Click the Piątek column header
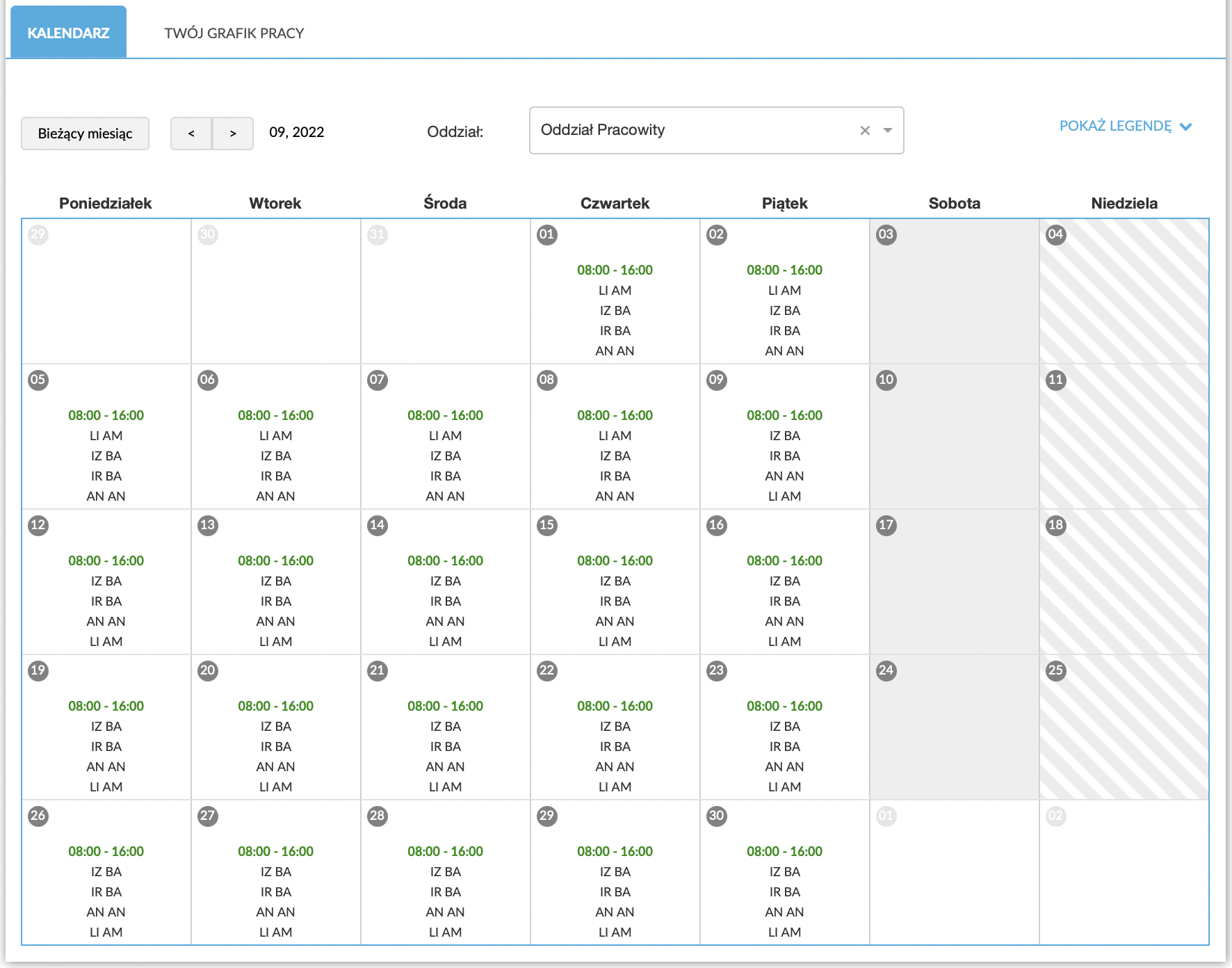The image size is (1232, 968). (x=785, y=203)
